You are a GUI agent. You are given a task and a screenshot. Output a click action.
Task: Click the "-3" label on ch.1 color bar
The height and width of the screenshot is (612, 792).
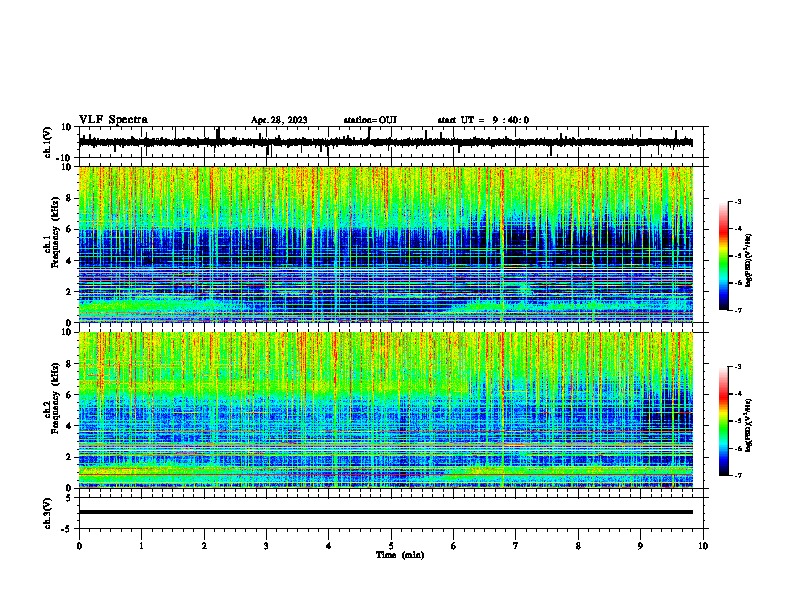coord(737,202)
